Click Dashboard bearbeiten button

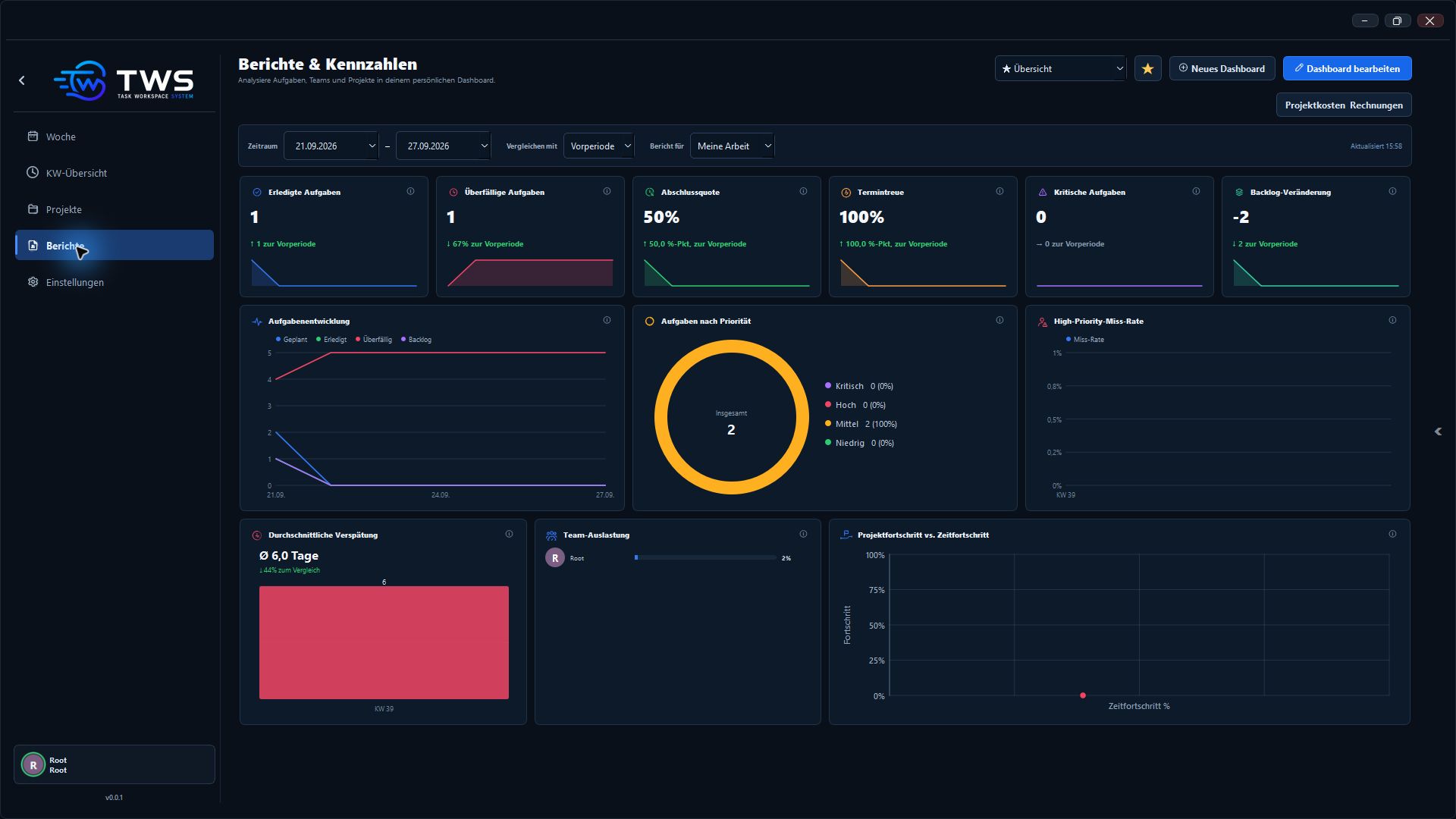pyautogui.click(x=1347, y=69)
